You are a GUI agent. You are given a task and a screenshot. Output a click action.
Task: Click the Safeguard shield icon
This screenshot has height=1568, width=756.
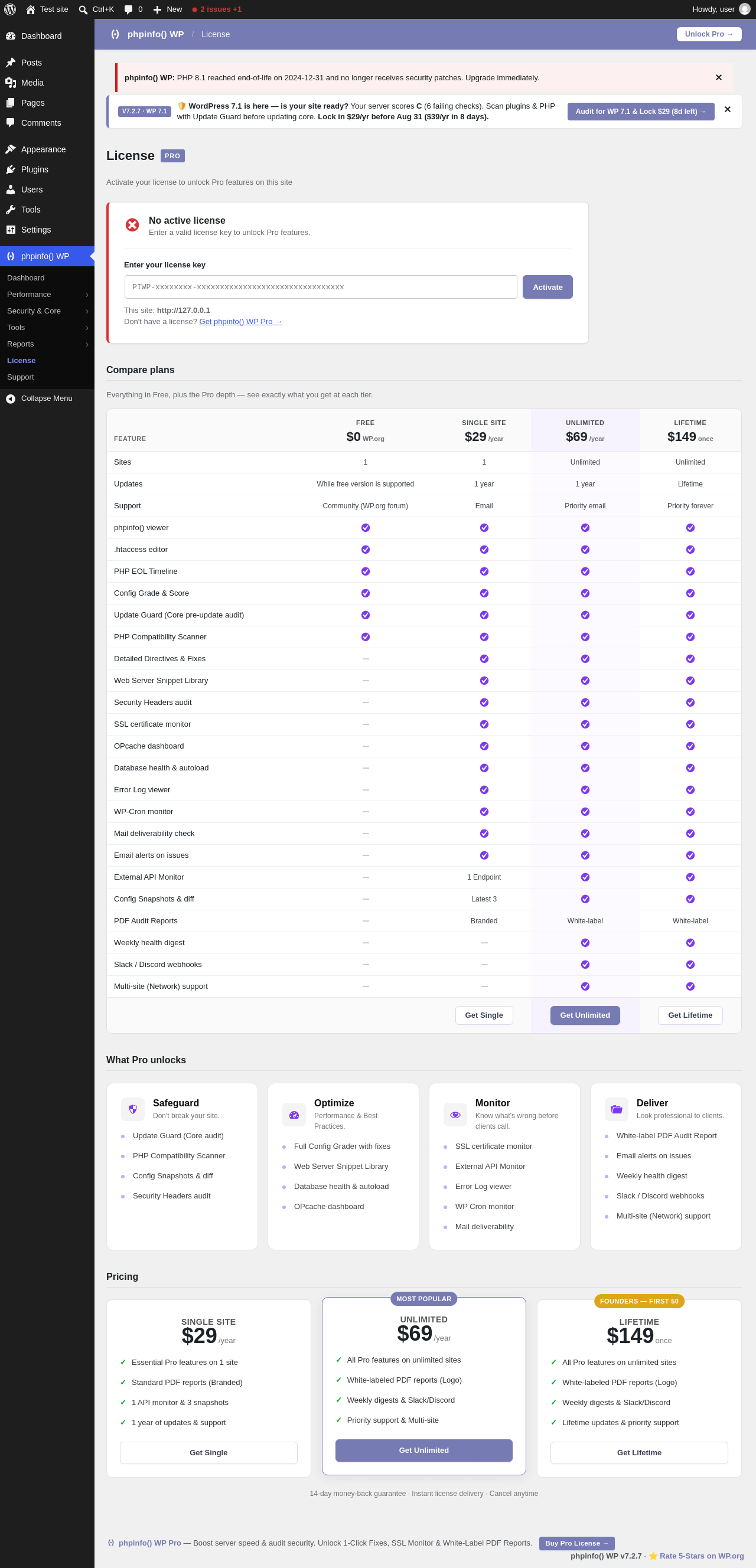[133, 1109]
